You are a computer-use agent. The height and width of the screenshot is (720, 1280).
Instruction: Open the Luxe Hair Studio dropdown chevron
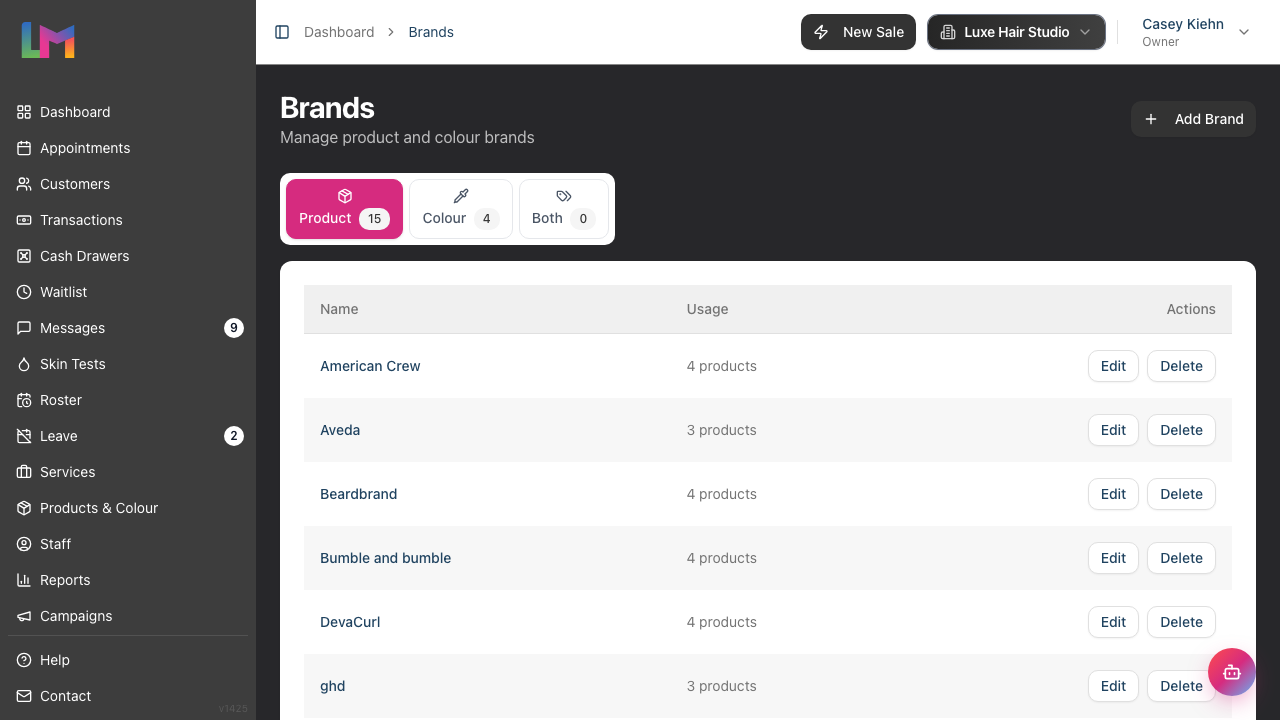[1085, 32]
